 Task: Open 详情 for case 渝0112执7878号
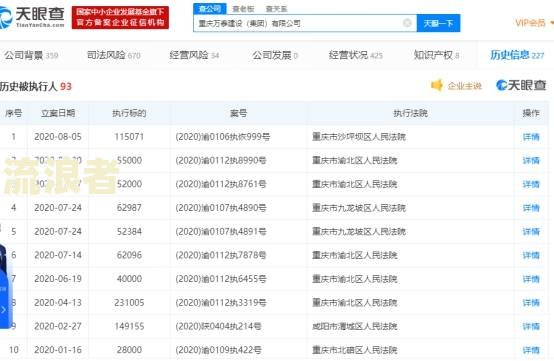click(531, 255)
